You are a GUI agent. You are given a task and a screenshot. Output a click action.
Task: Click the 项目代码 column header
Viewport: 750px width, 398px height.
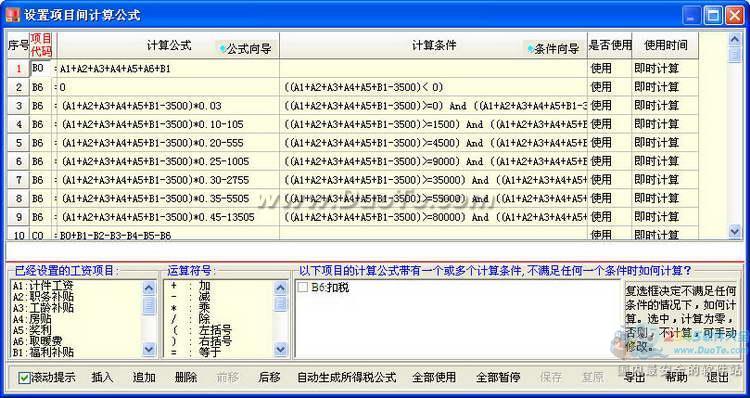click(41, 45)
